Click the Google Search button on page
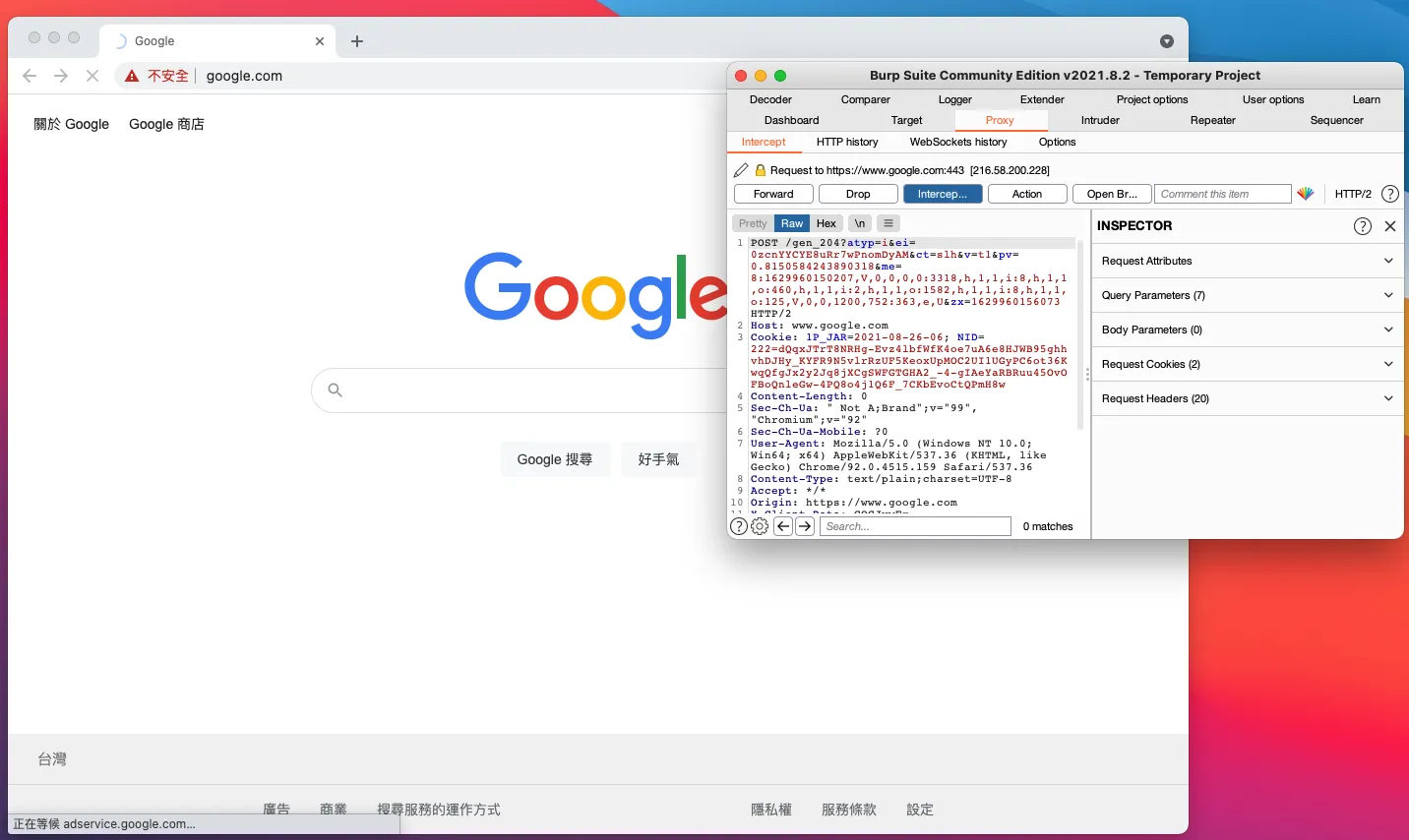The width and height of the screenshot is (1409, 840). tap(555, 459)
